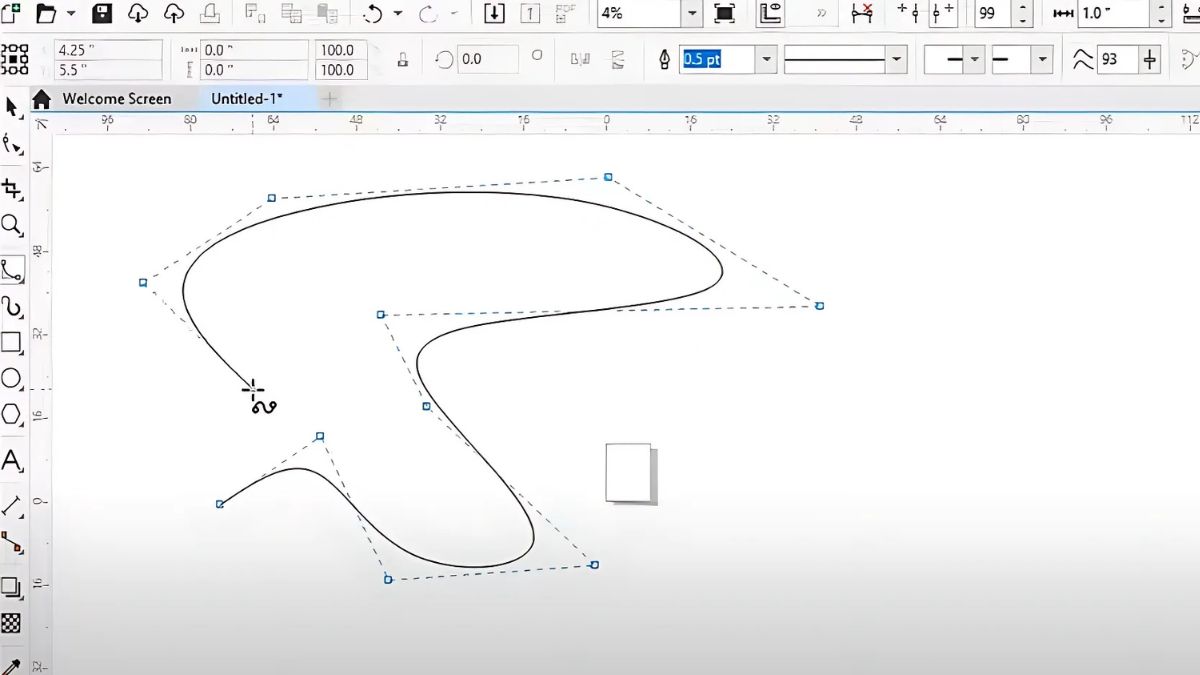This screenshot has width=1200, height=675.
Task: Select the Parallel Dimension tool
Action: pyautogui.click(x=12, y=505)
